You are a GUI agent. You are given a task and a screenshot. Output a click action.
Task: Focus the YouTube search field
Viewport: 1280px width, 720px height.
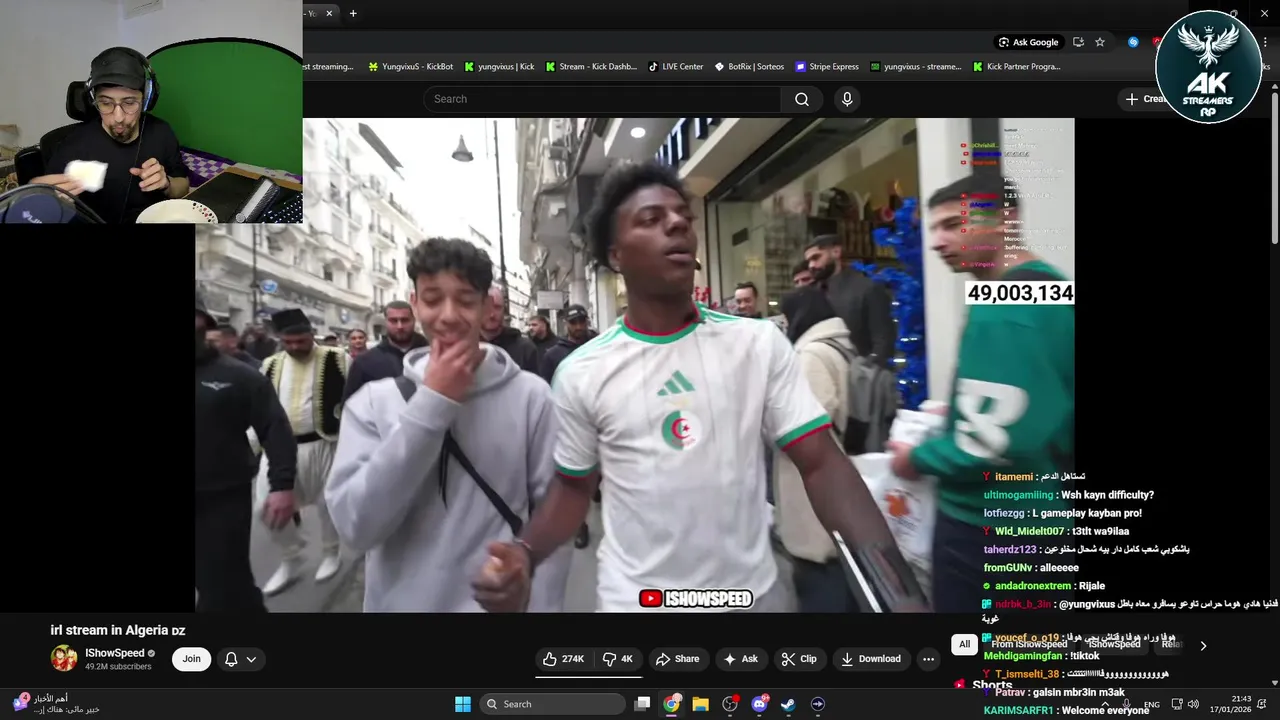[x=603, y=99]
